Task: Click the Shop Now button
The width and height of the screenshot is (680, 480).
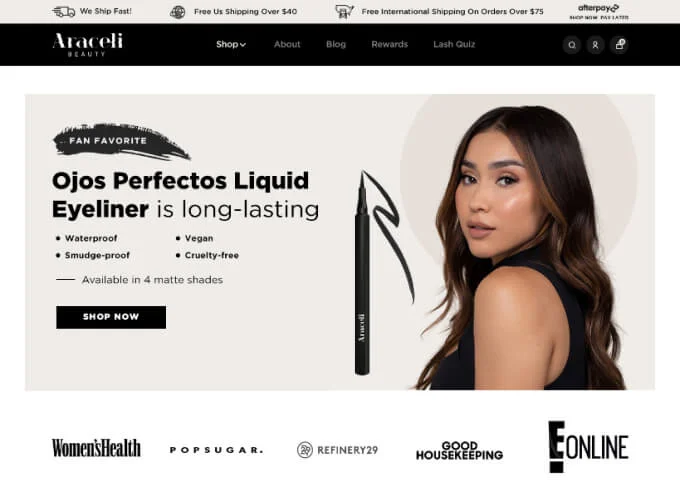Action: tap(111, 317)
